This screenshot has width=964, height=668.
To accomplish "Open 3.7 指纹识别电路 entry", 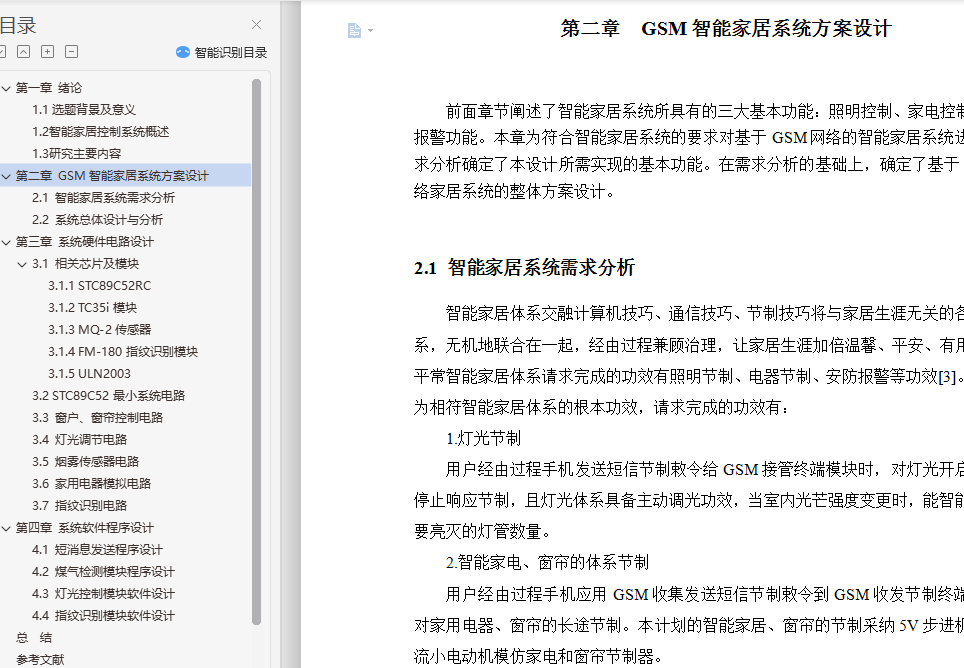I will 79,506.
